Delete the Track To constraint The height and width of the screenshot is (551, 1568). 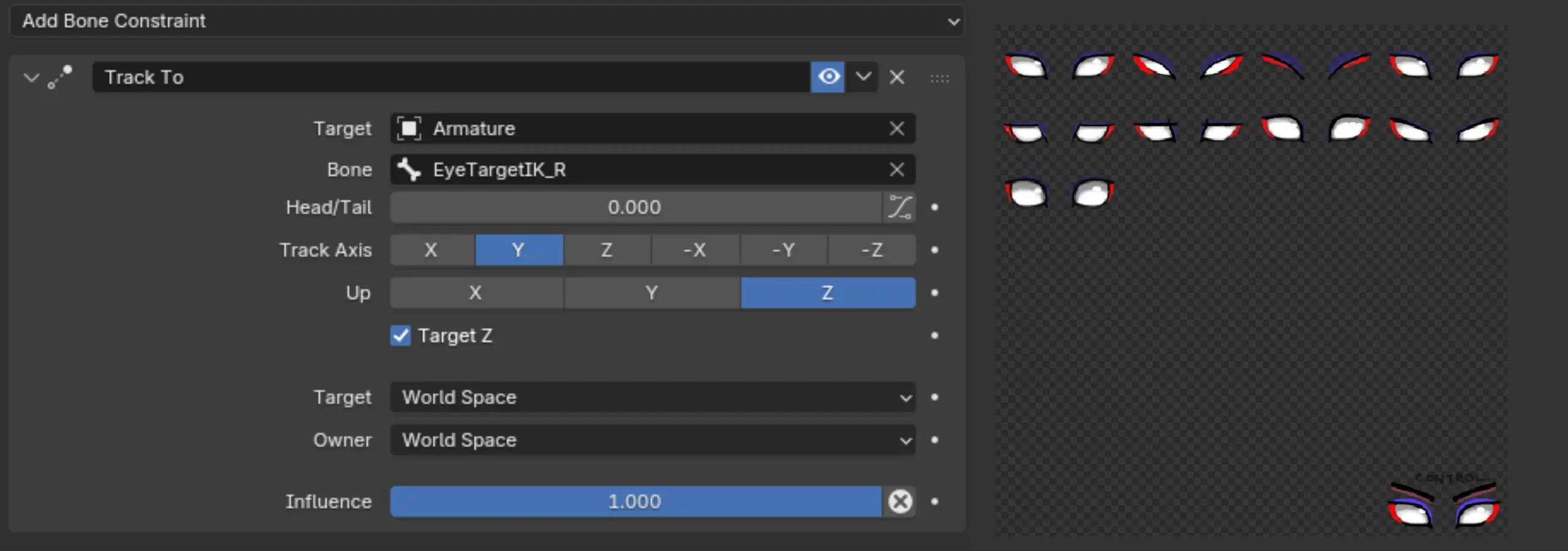click(897, 77)
